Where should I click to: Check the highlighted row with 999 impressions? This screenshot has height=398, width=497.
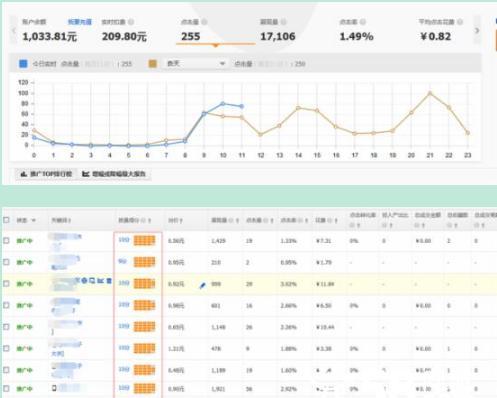click(x=6, y=284)
